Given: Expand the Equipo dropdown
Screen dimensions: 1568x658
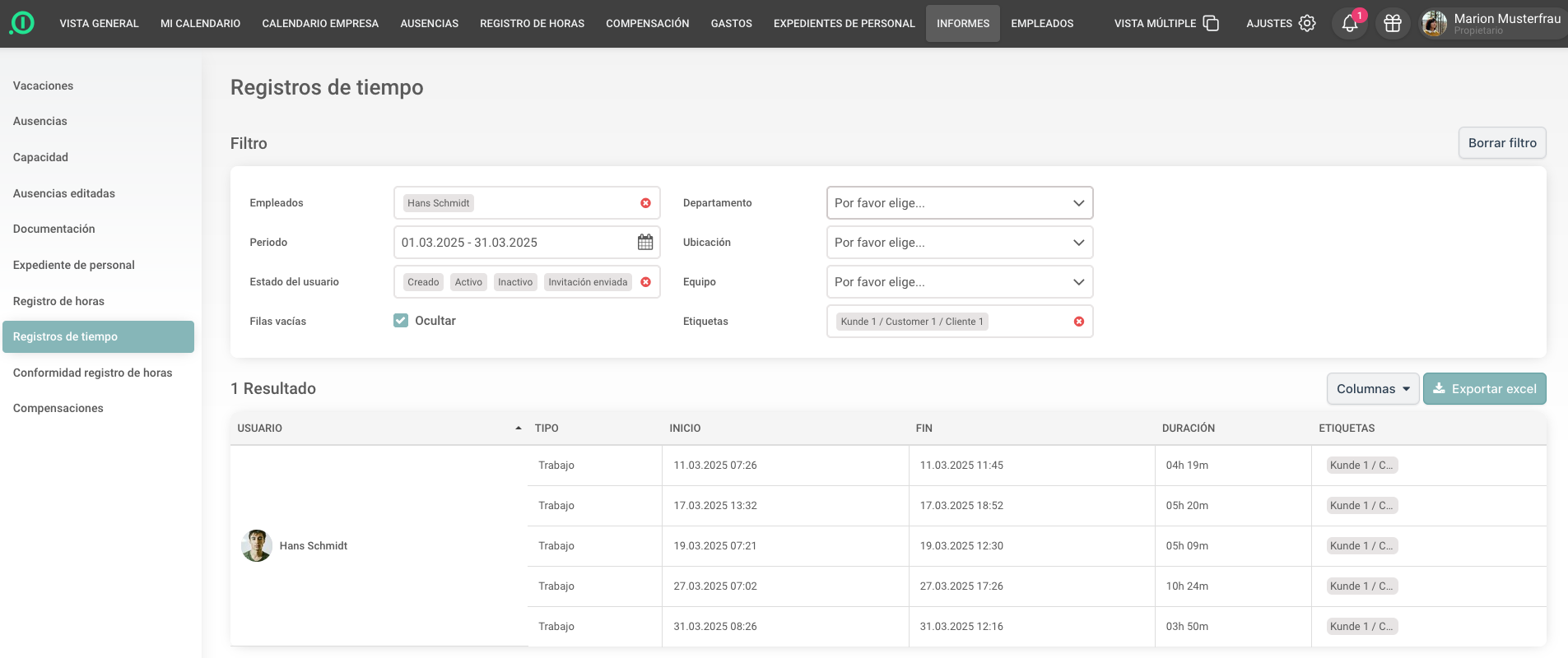Looking at the screenshot, I should pyautogui.click(x=959, y=282).
